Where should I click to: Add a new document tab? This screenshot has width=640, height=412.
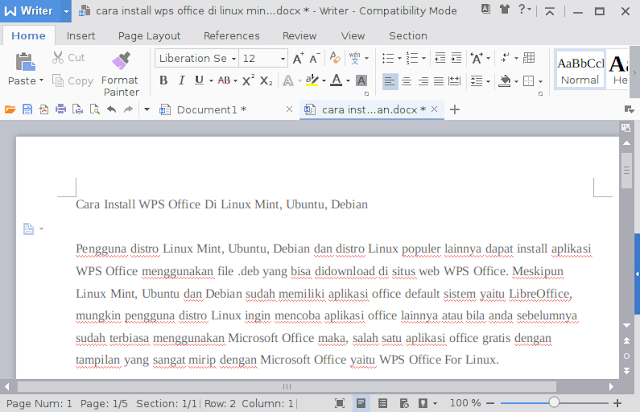455,109
